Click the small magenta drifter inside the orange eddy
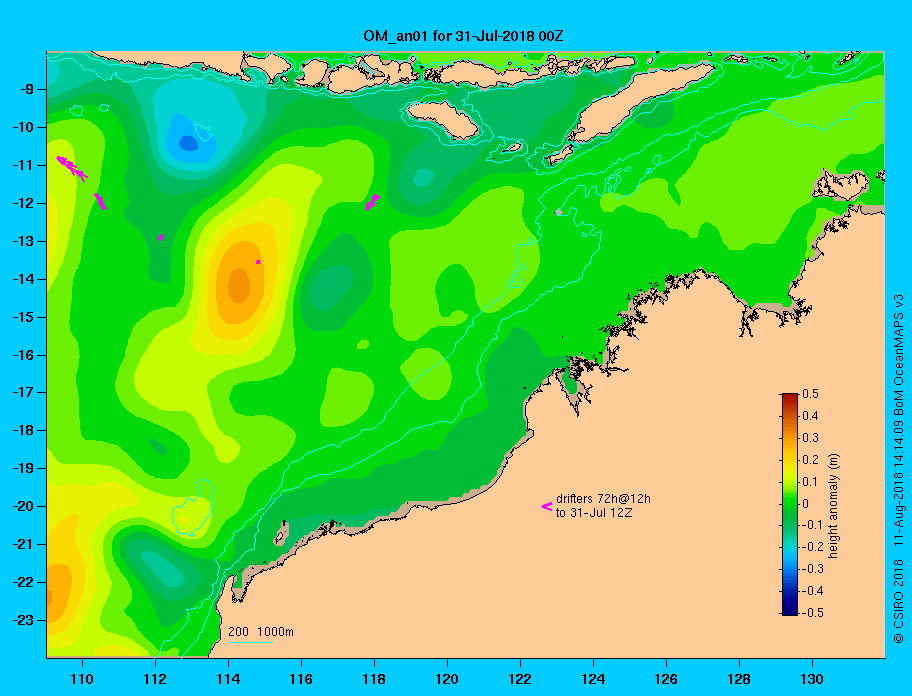 click(x=258, y=262)
